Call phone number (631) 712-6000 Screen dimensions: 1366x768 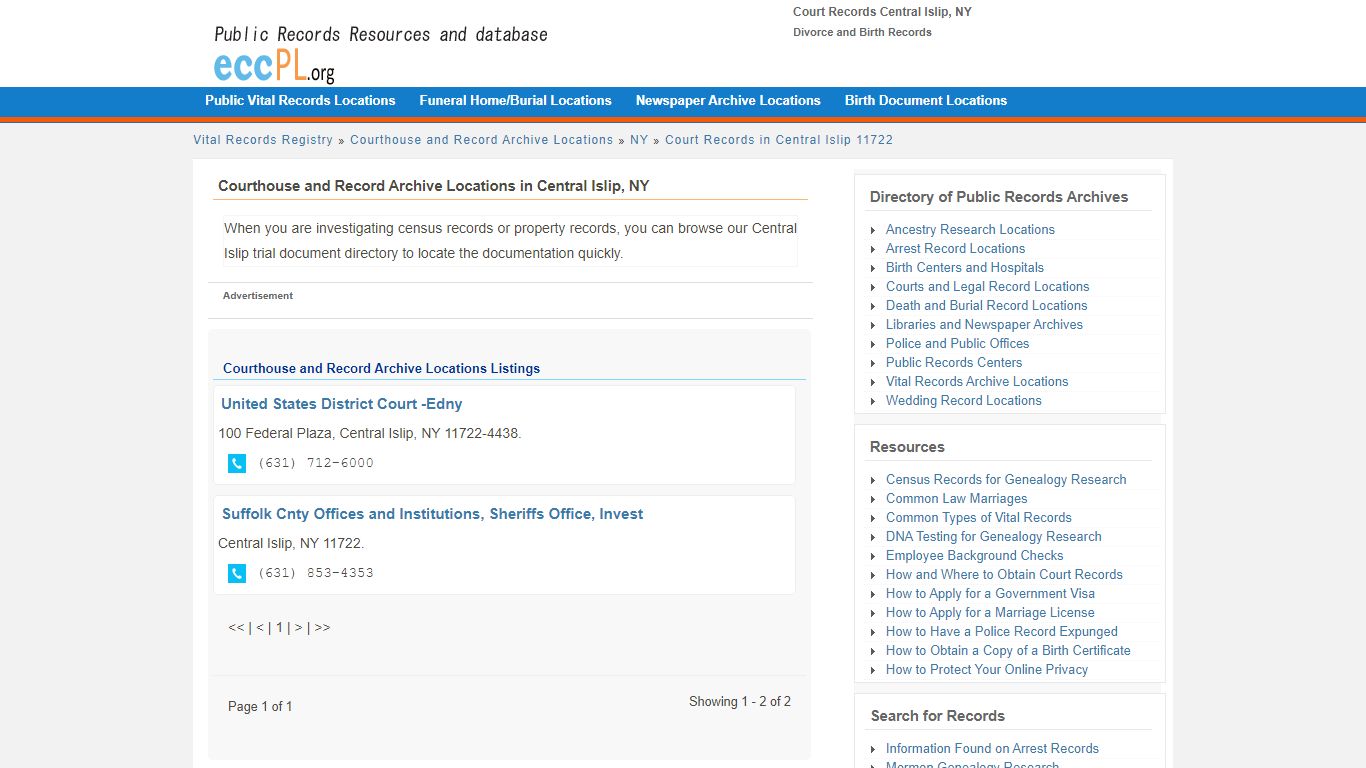tap(316, 463)
